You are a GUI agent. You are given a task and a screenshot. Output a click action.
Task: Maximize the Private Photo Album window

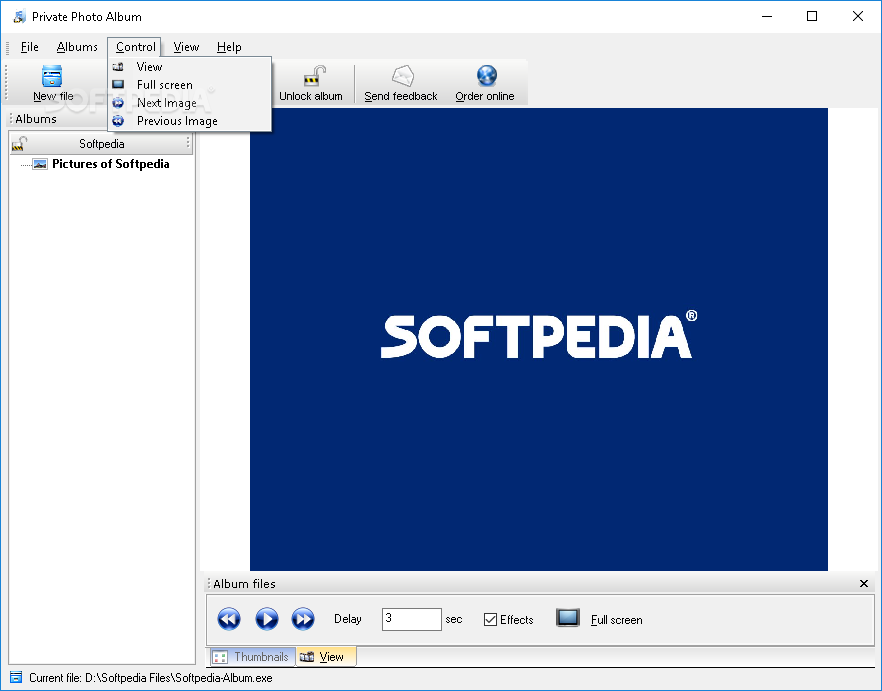pyautogui.click(x=812, y=16)
